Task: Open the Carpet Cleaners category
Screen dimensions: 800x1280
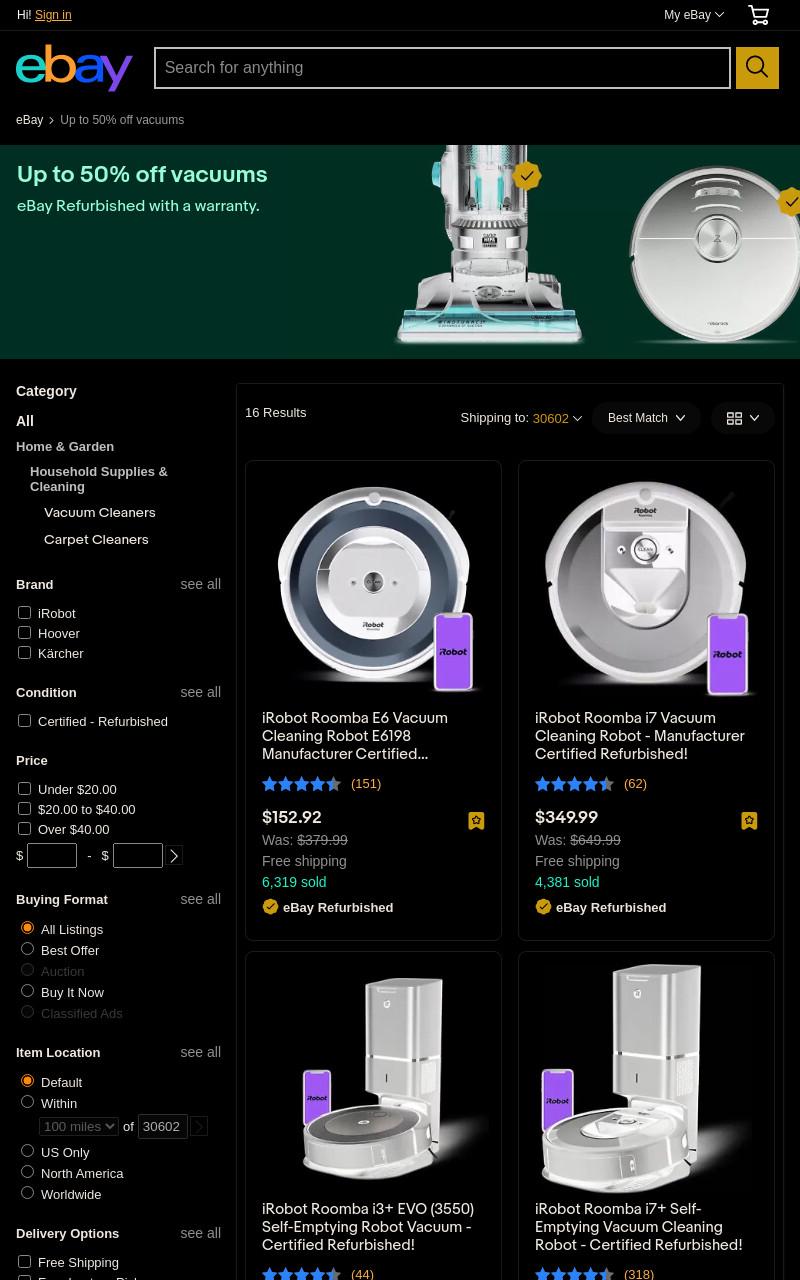Action: click(x=96, y=540)
